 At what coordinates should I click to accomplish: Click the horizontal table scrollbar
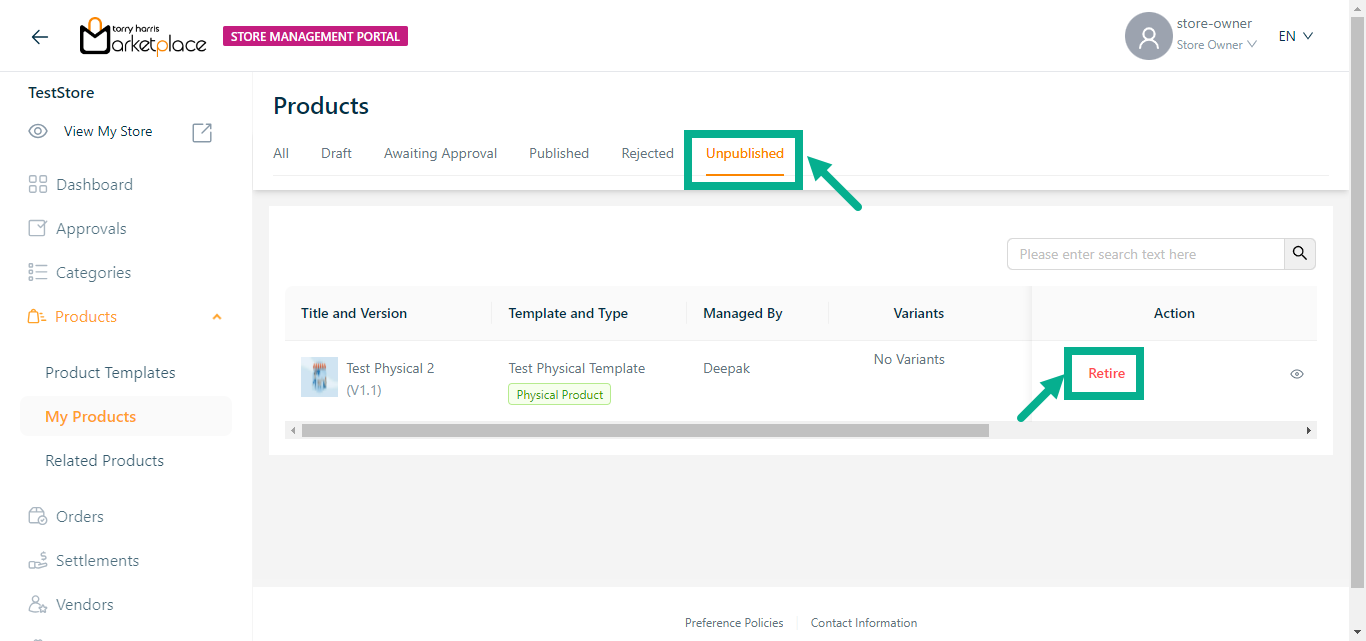click(644, 430)
